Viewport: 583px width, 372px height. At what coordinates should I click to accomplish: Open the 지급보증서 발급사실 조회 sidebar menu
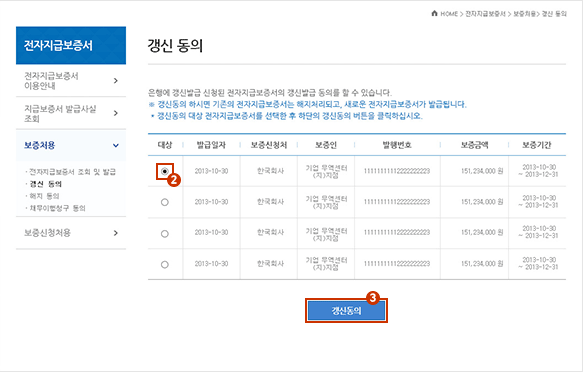pos(71,113)
